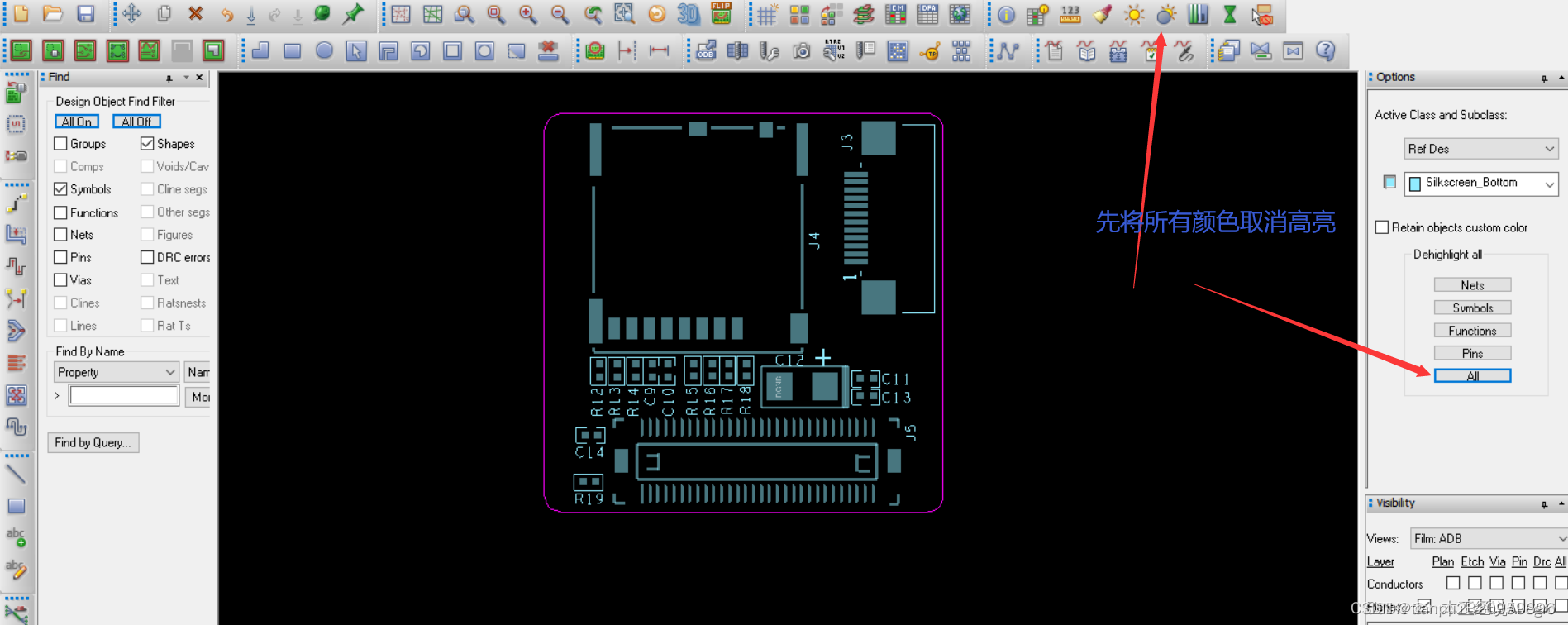Enable the Nets checkbox in Find filter
This screenshot has height=625, width=1568.
click(x=60, y=235)
